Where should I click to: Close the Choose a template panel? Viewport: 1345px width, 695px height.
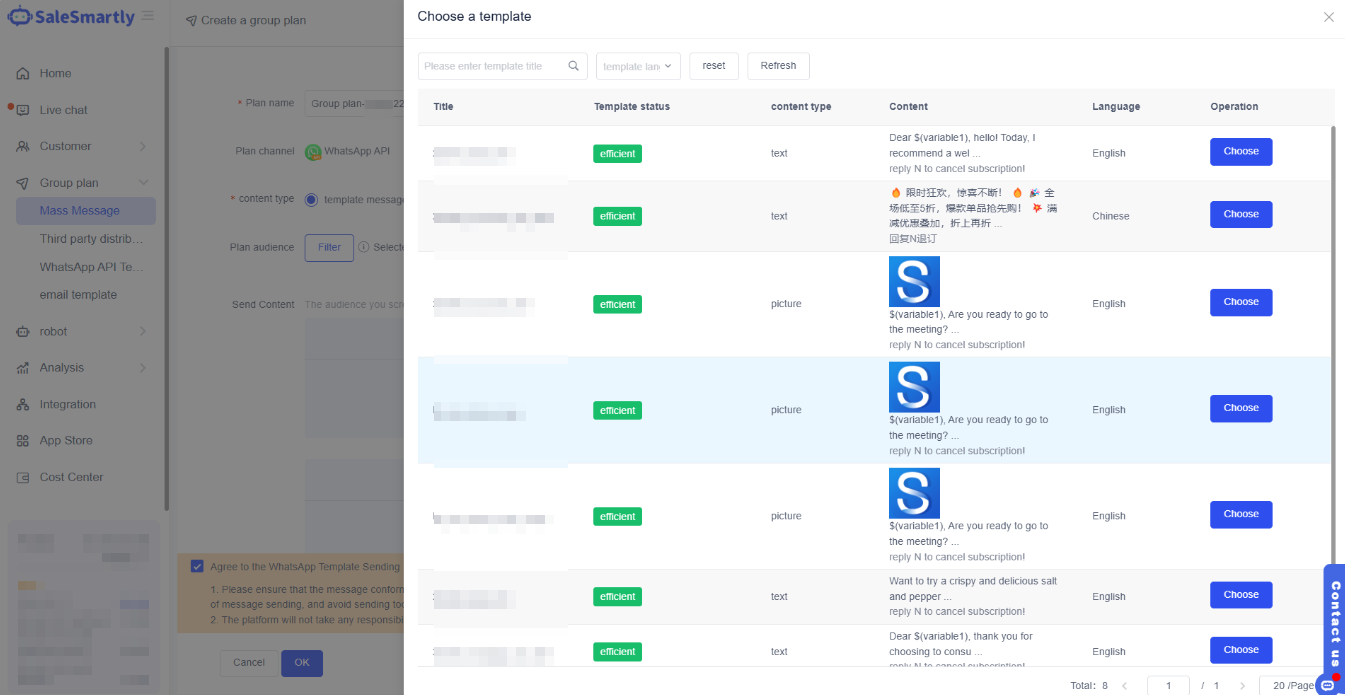pos(1328,17)
